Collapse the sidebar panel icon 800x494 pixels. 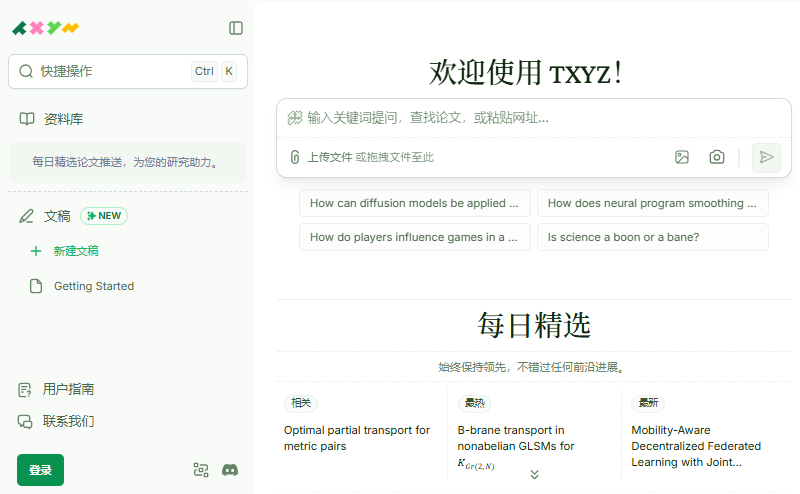point(236,28)
